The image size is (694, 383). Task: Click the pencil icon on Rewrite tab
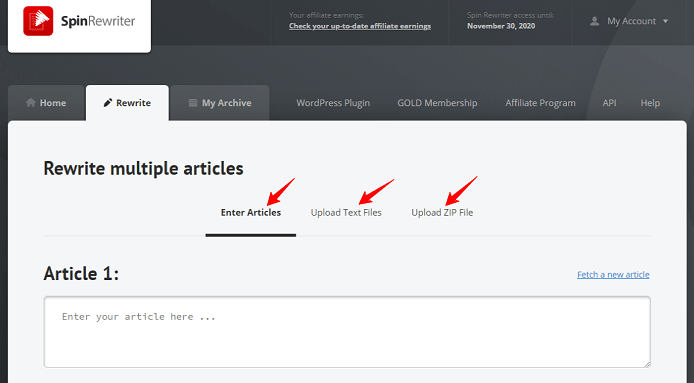(108, 103)
